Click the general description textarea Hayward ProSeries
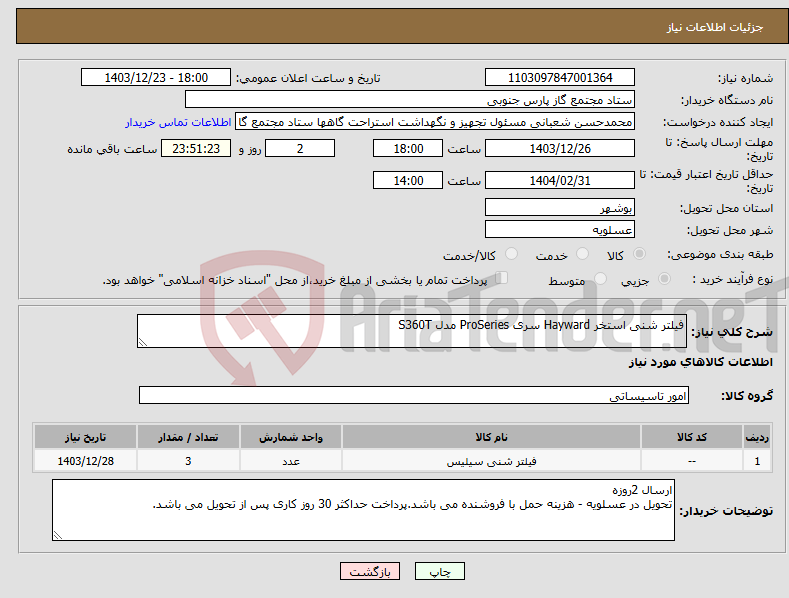Screen dimensions: 789x598 coord(412,331)
